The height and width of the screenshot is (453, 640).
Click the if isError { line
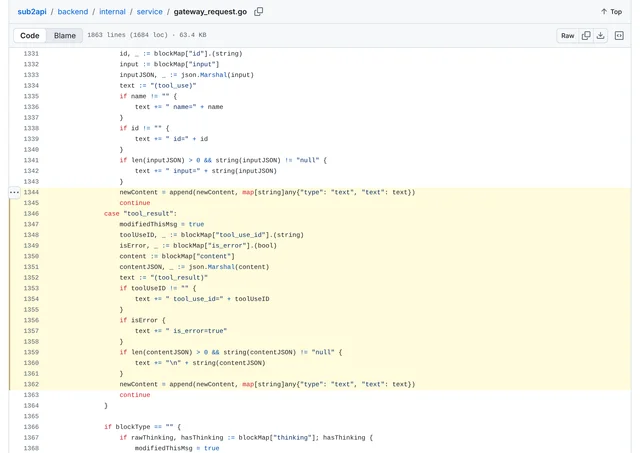[x=142, y=320]
